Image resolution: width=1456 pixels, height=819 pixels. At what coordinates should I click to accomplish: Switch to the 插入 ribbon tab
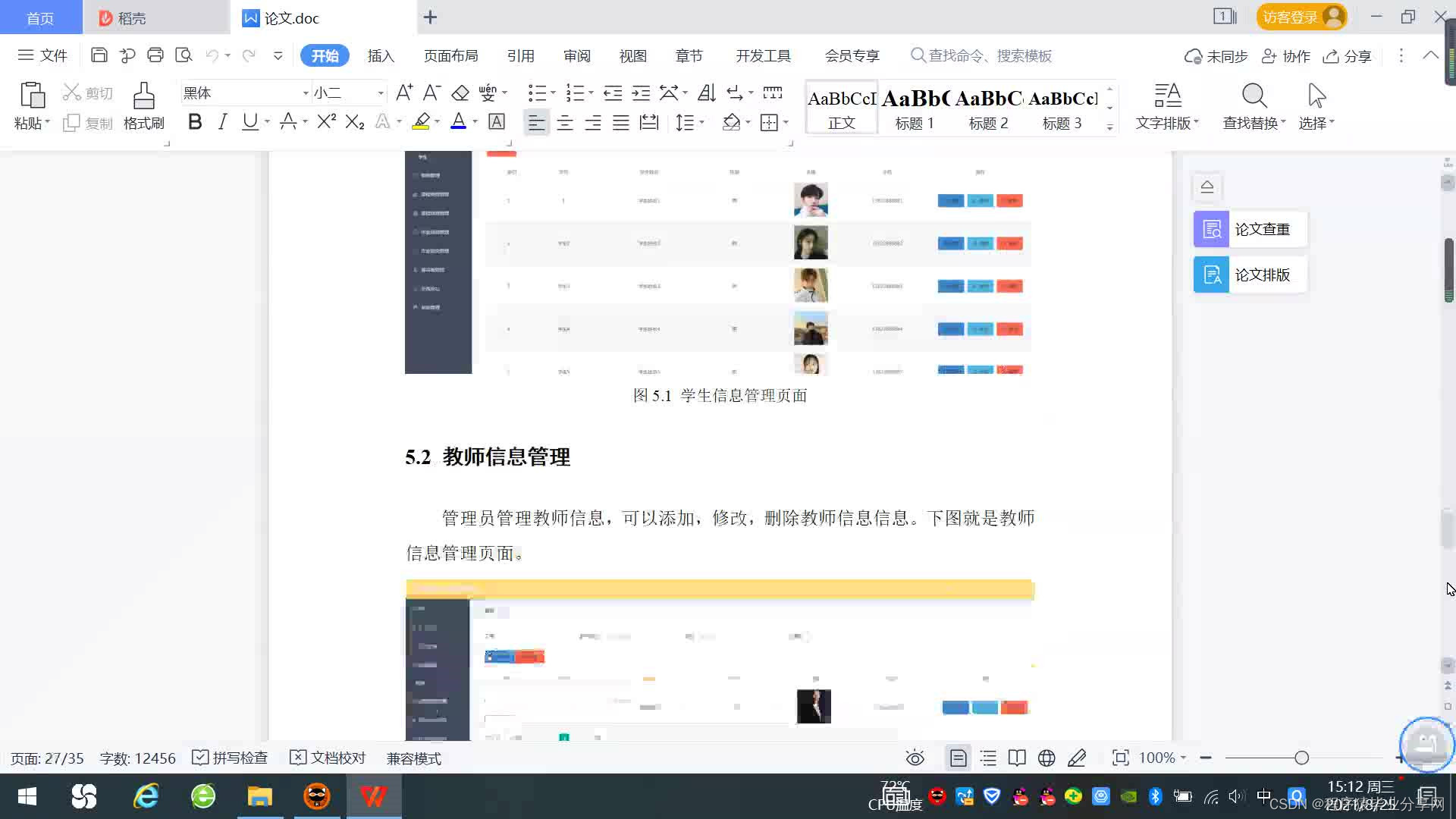point(381,56)
